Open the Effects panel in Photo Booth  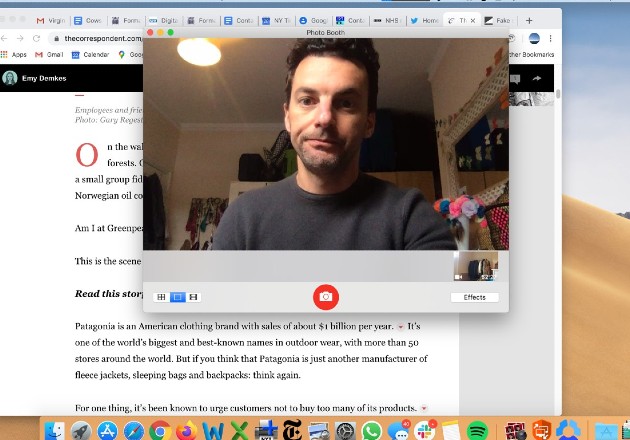[x=475, y=297]
